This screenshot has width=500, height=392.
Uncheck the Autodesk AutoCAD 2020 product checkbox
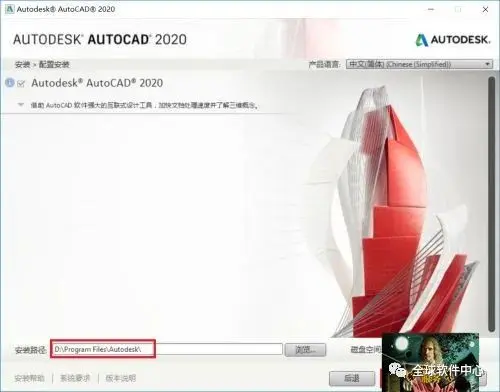tap(21, 83)
